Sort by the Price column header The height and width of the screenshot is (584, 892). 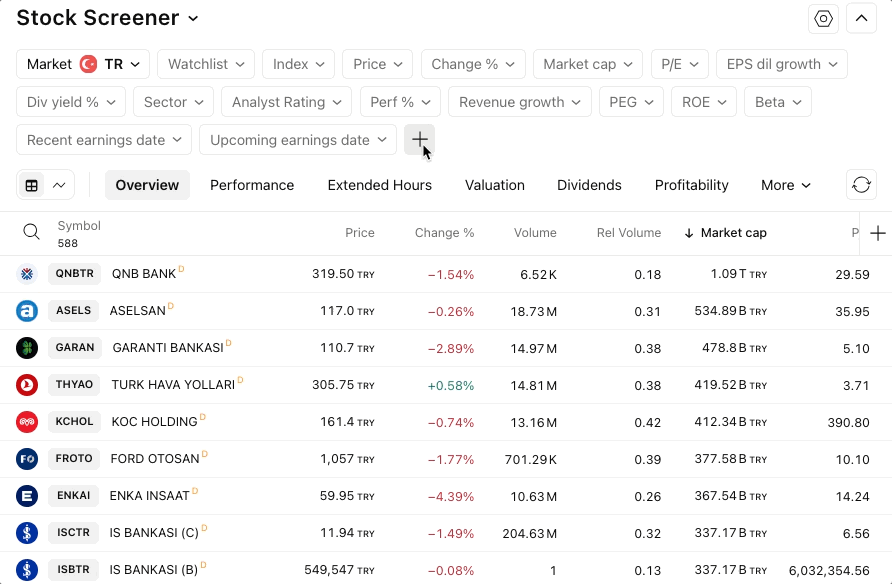[x=360, y=233]
